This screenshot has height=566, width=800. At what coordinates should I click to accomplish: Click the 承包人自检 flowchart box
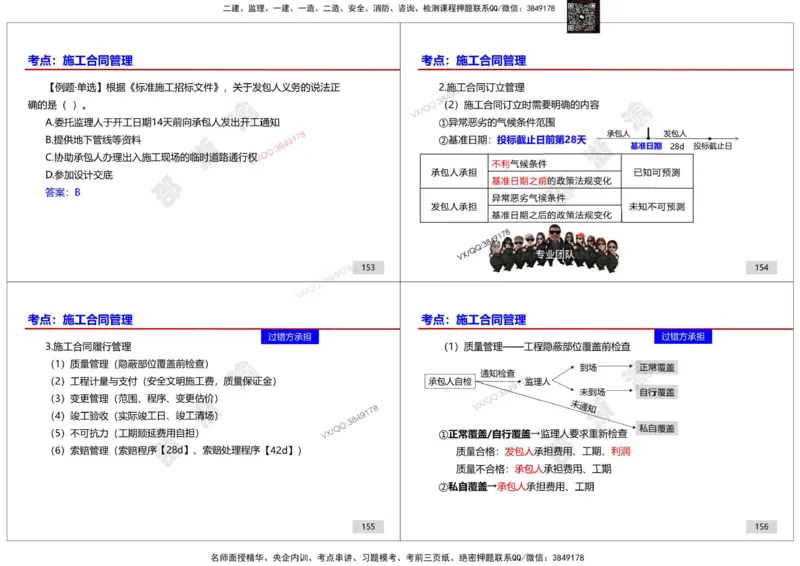(450, 381)
